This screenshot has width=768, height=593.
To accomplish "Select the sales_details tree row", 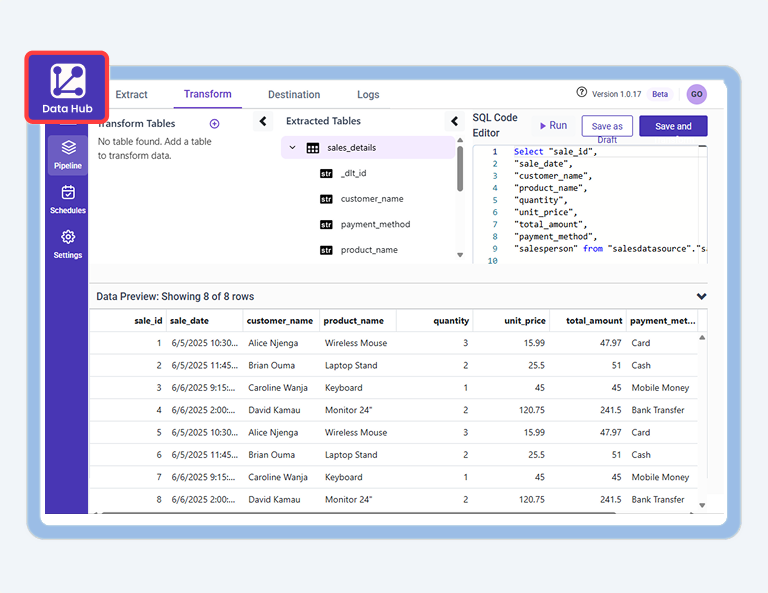I will coord(367,147).
